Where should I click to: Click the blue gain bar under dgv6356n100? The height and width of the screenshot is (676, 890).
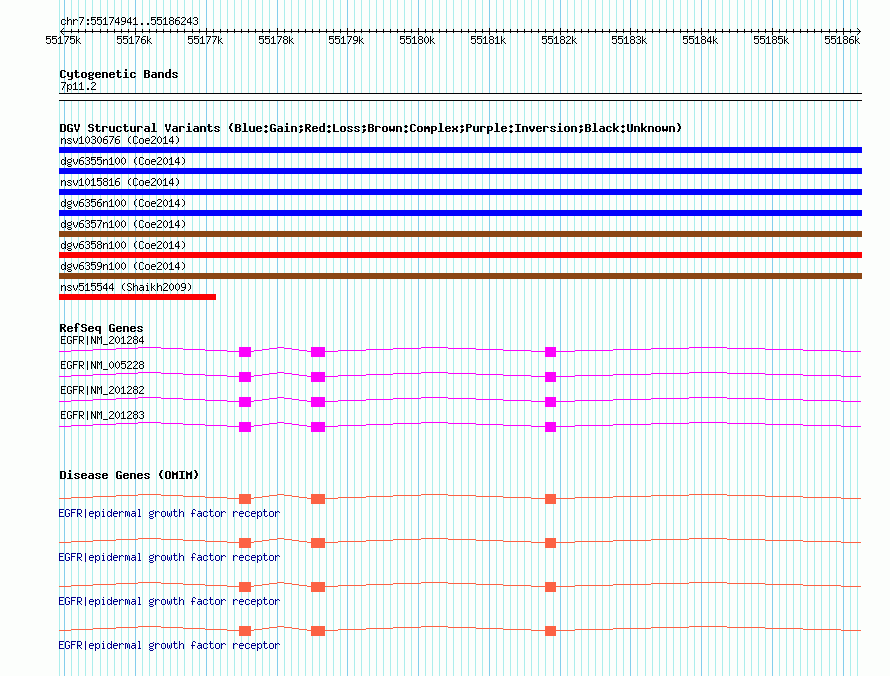coord(460,213)
